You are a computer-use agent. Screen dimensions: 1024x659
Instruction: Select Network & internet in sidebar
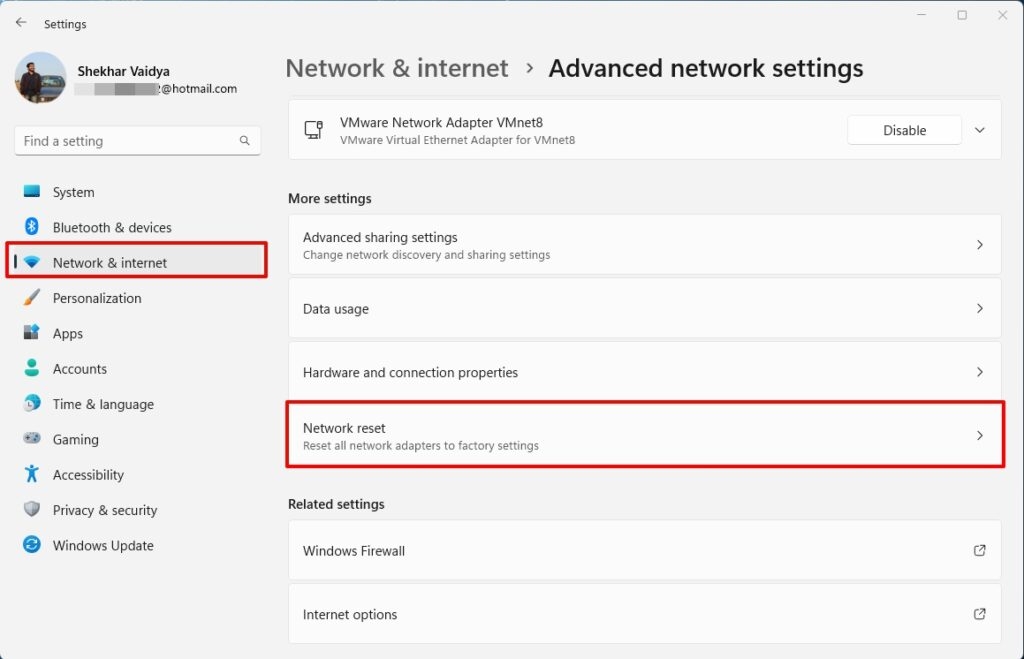tap(137, 263)
